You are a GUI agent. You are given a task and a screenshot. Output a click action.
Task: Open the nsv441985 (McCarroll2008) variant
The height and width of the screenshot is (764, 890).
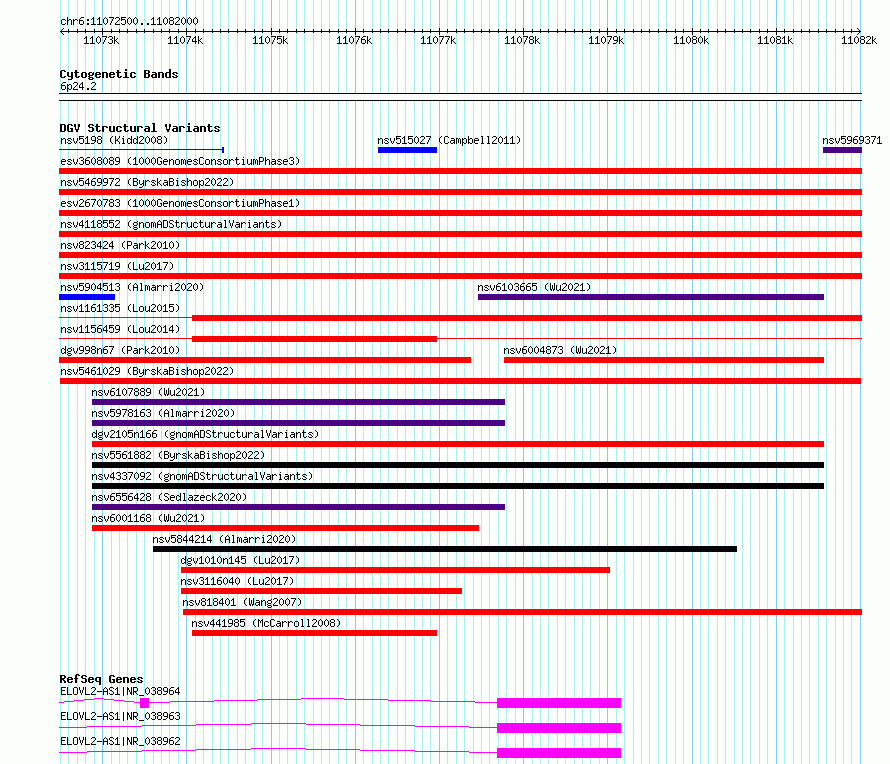tap(266, 623)
